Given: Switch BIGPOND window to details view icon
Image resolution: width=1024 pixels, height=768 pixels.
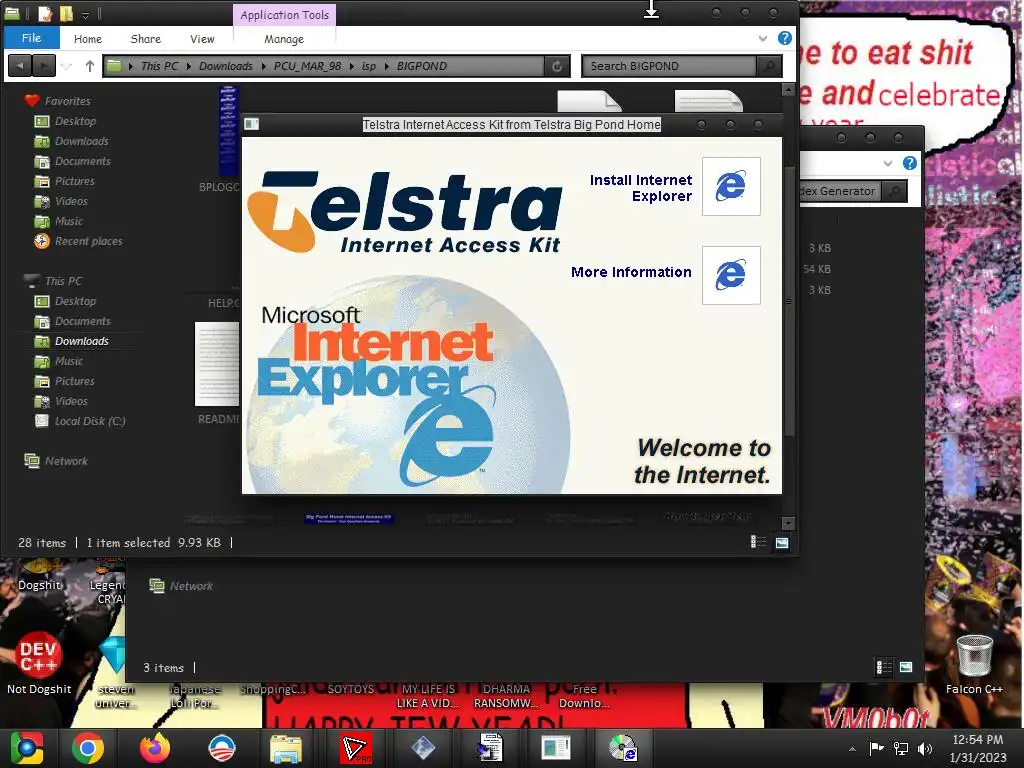Looking at the screenshot, I should coord(758,542).
